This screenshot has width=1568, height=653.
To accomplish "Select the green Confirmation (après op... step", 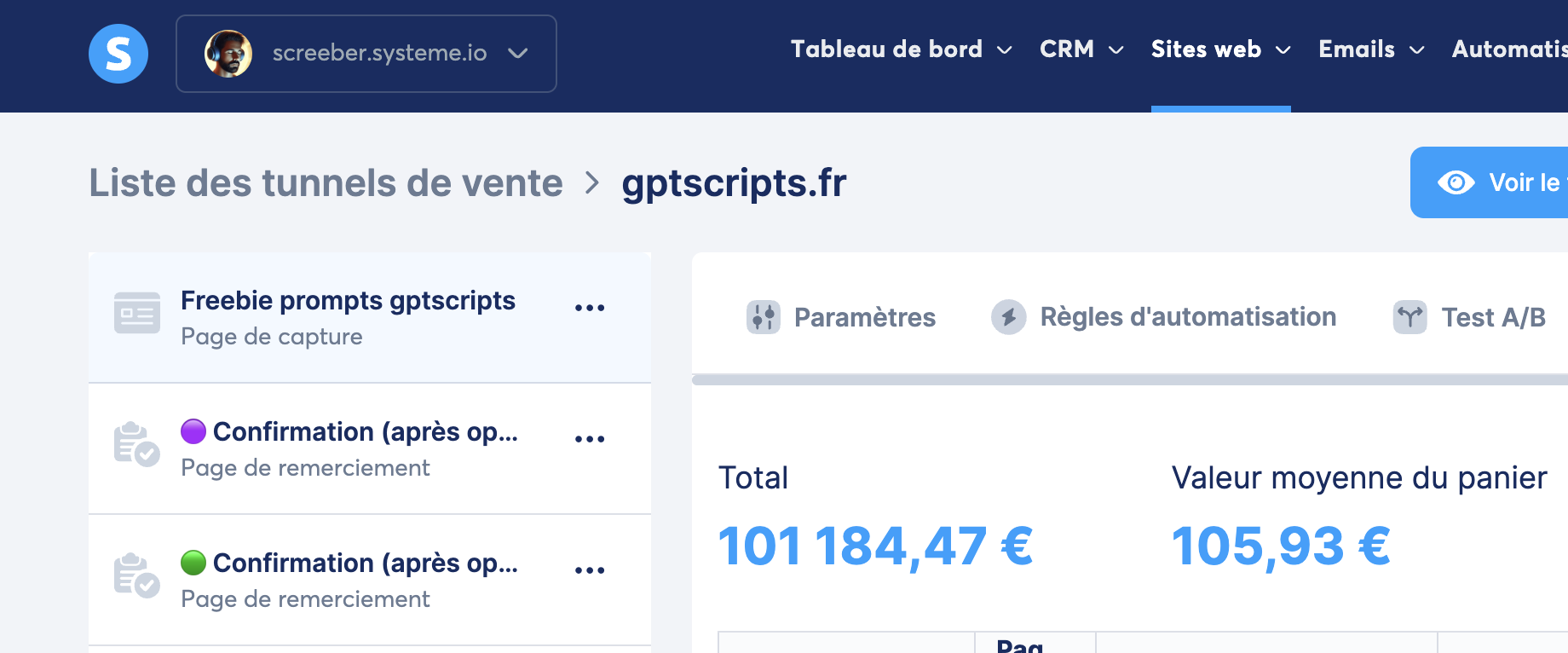I will (x=370, y=581).
